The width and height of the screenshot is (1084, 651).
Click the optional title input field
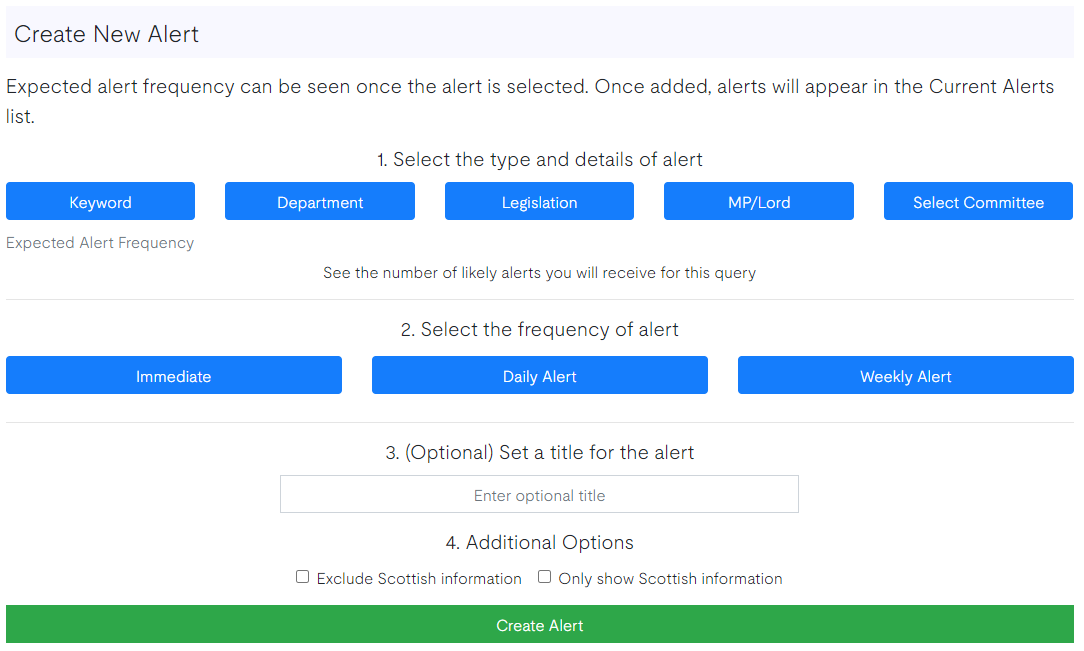pos(539,495)
